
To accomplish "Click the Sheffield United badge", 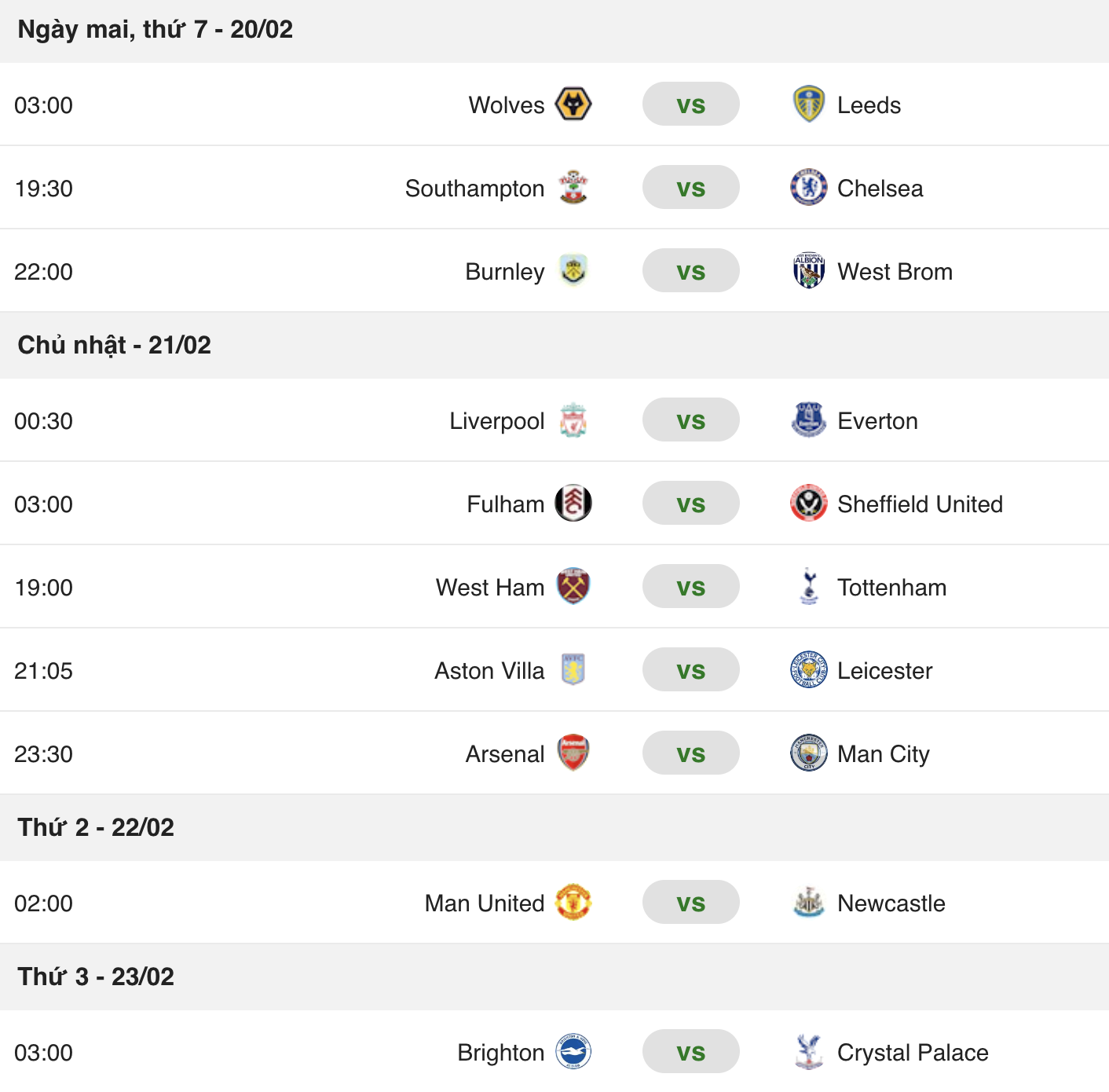I will 809,504.
